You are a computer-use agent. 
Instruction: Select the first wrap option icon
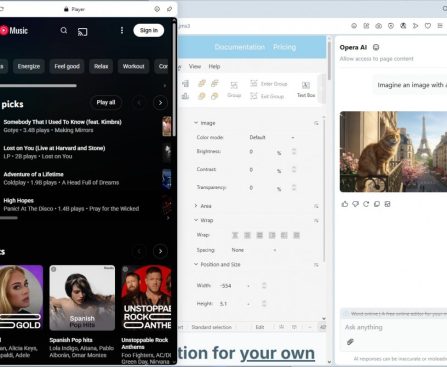(235, 235)
